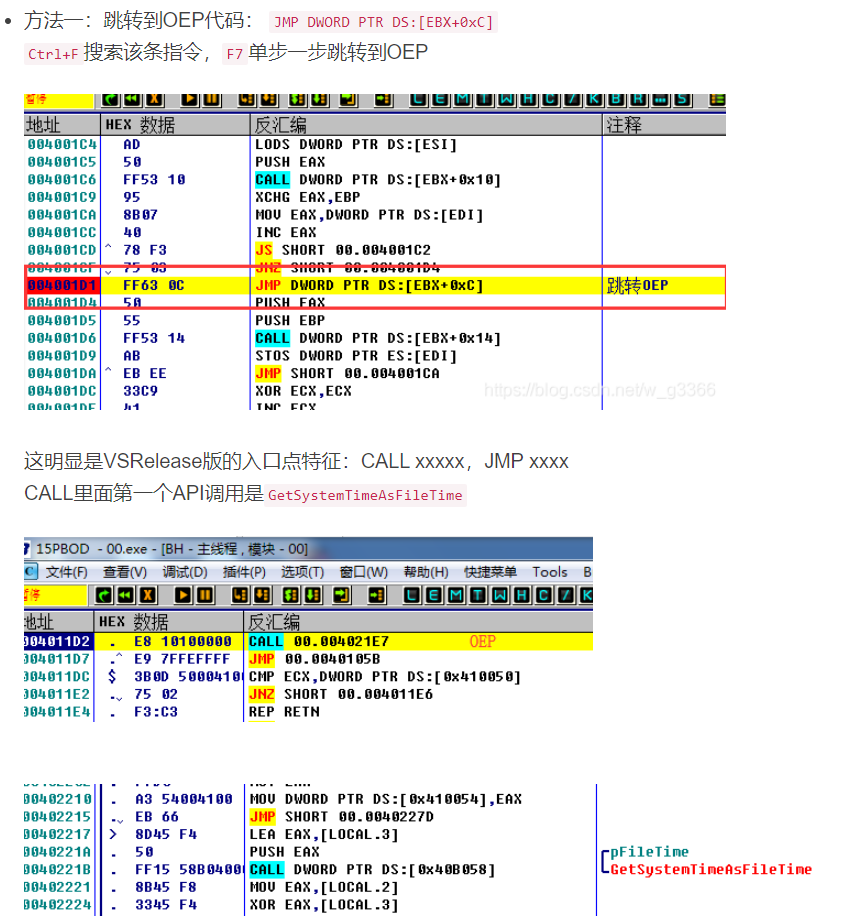Click the green Restart program icon in the lower toolbar
Image resolution: width=853 pixels, height=921 pixels.
(104, 596)
